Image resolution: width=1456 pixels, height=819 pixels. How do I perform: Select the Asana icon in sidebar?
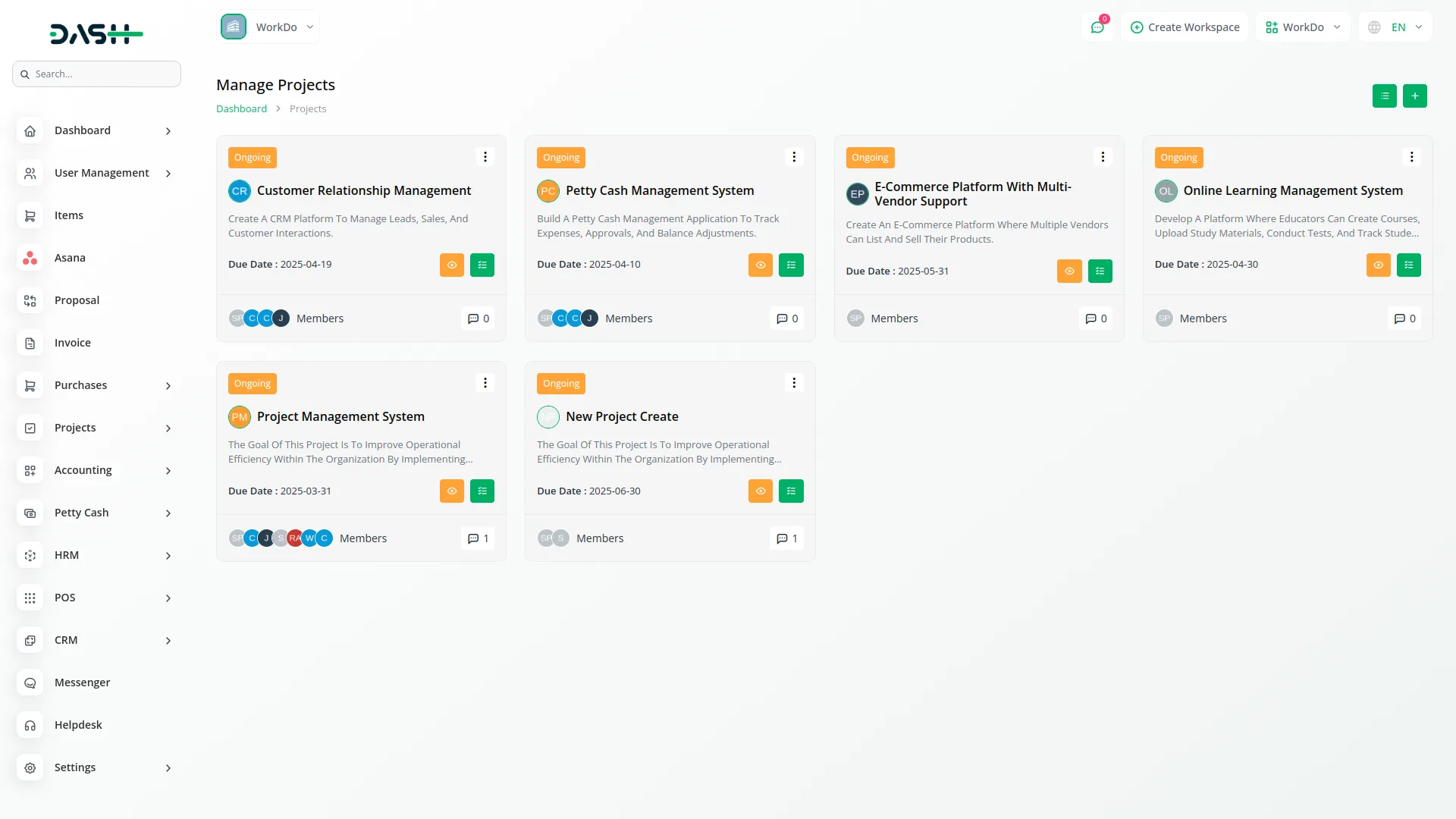pyautogui.click(x=30, y=258)
